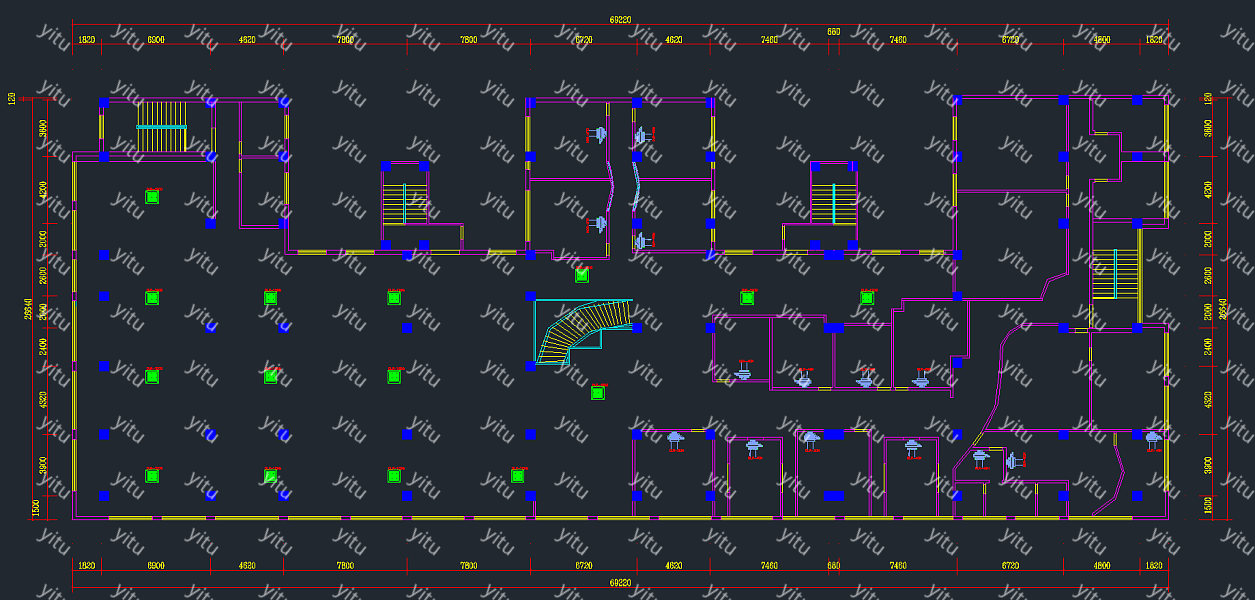This screenshot has width=1255, height=600.
Task: Click the 69220 overall dimension below the plan
Action: click(x=621, y=581)
